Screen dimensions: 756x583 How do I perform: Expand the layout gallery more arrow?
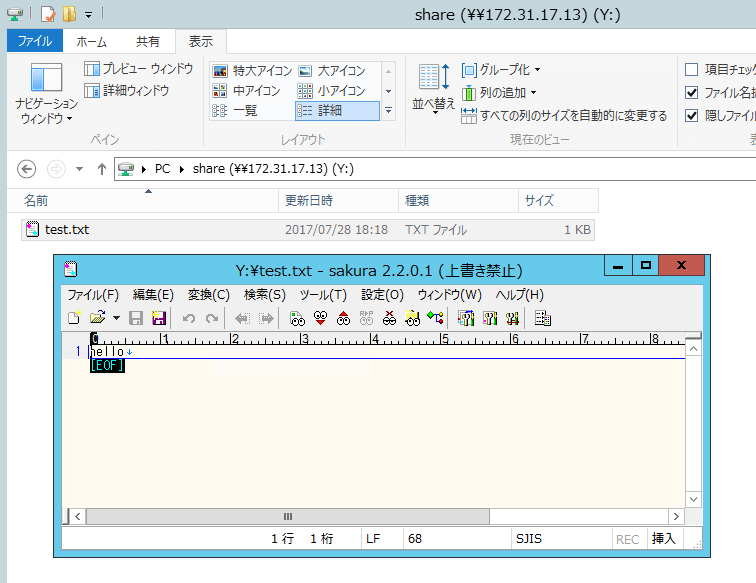389,110
